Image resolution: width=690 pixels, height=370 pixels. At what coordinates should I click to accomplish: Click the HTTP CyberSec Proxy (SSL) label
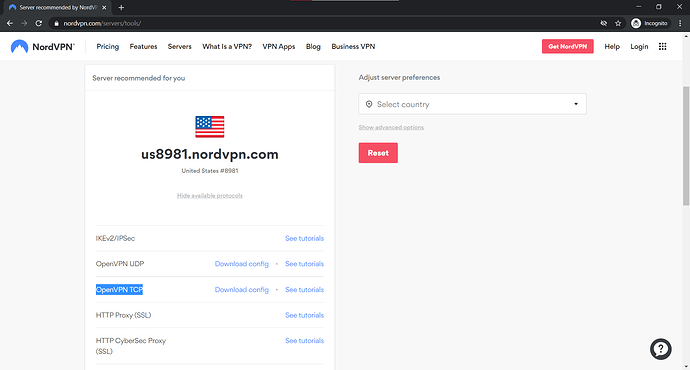click(x=131, y=346)
